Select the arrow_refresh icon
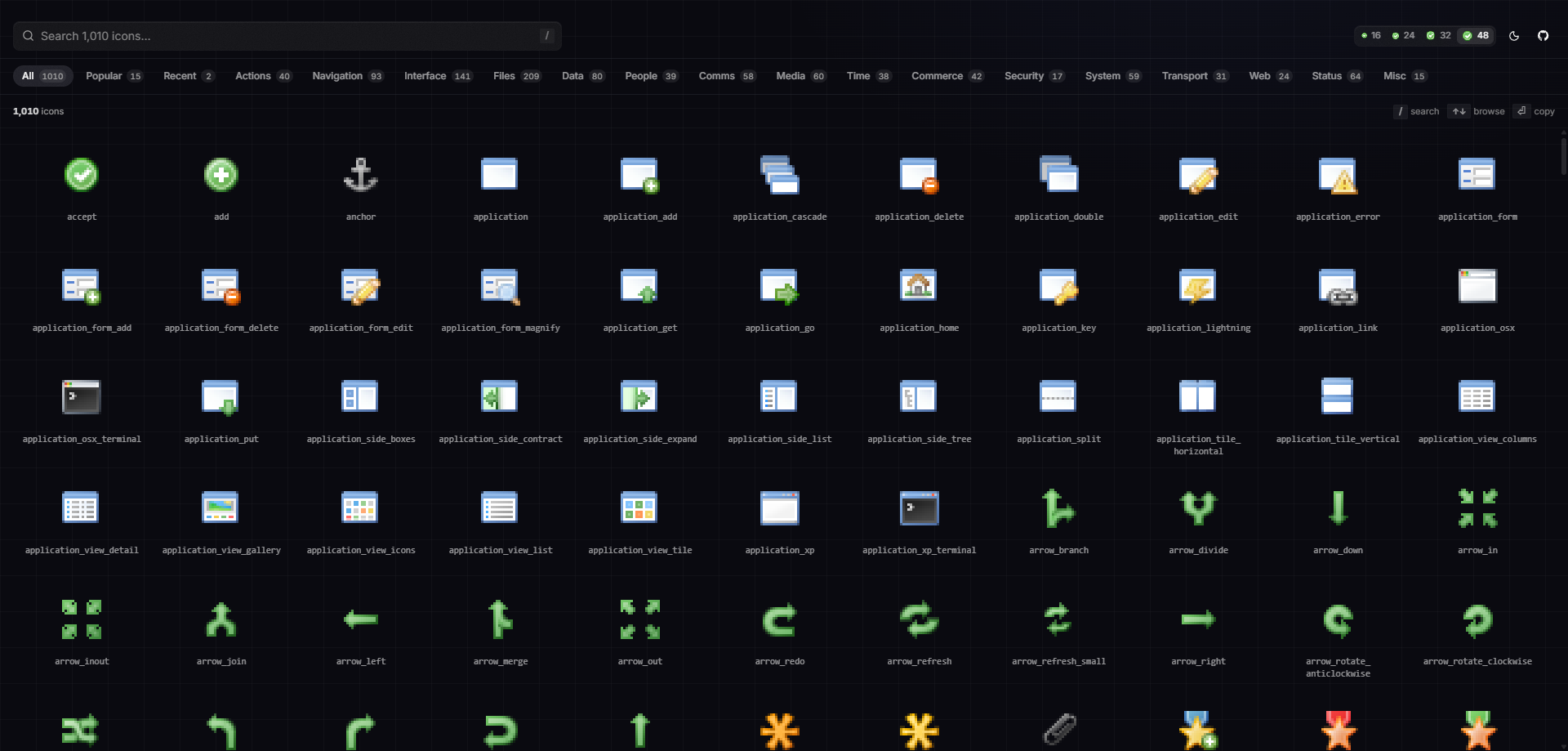Image resolution: width=1568 pixels, height=751 pixels. coord(920,619)
